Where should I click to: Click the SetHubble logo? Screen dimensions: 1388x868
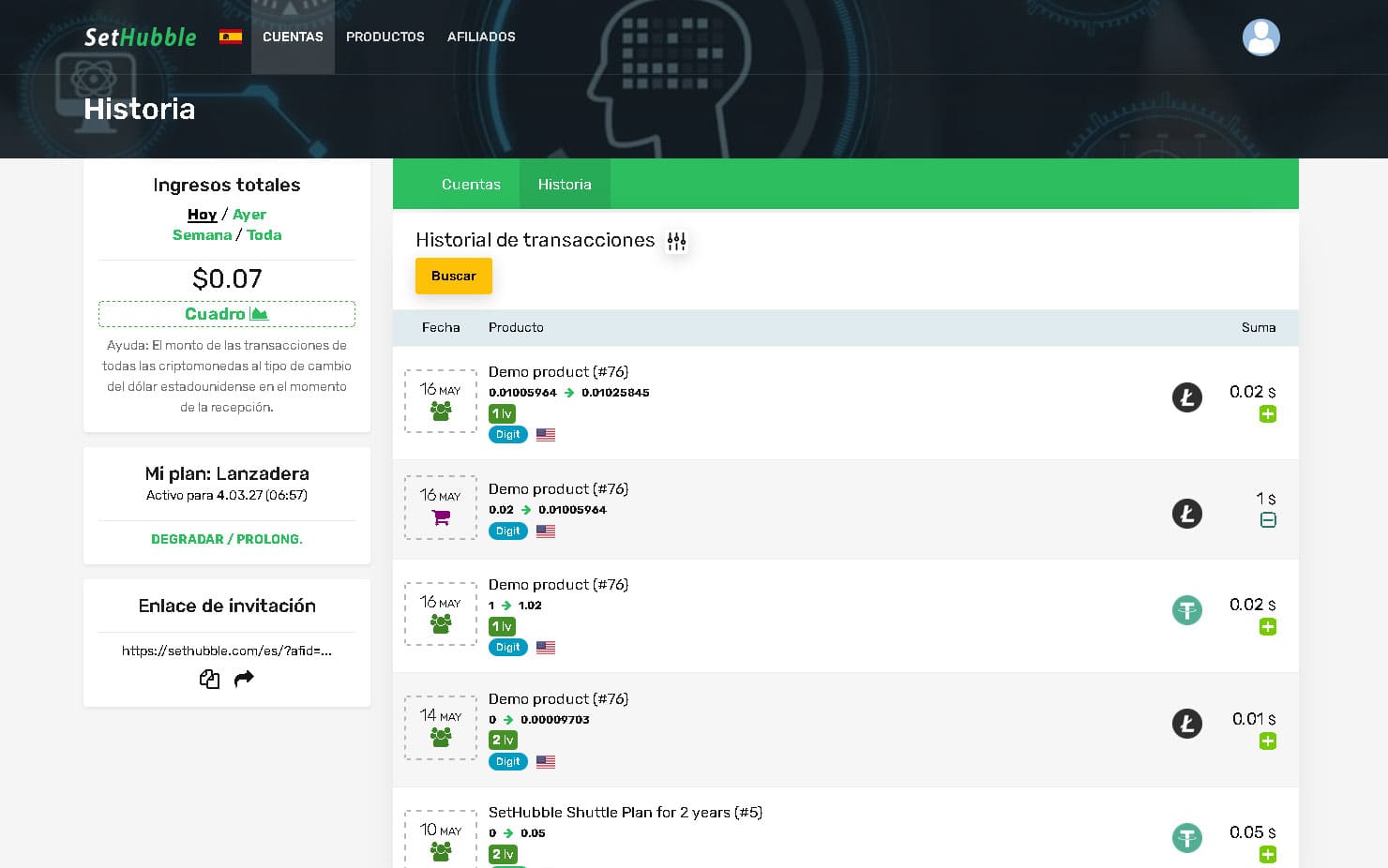click(141, 37)
